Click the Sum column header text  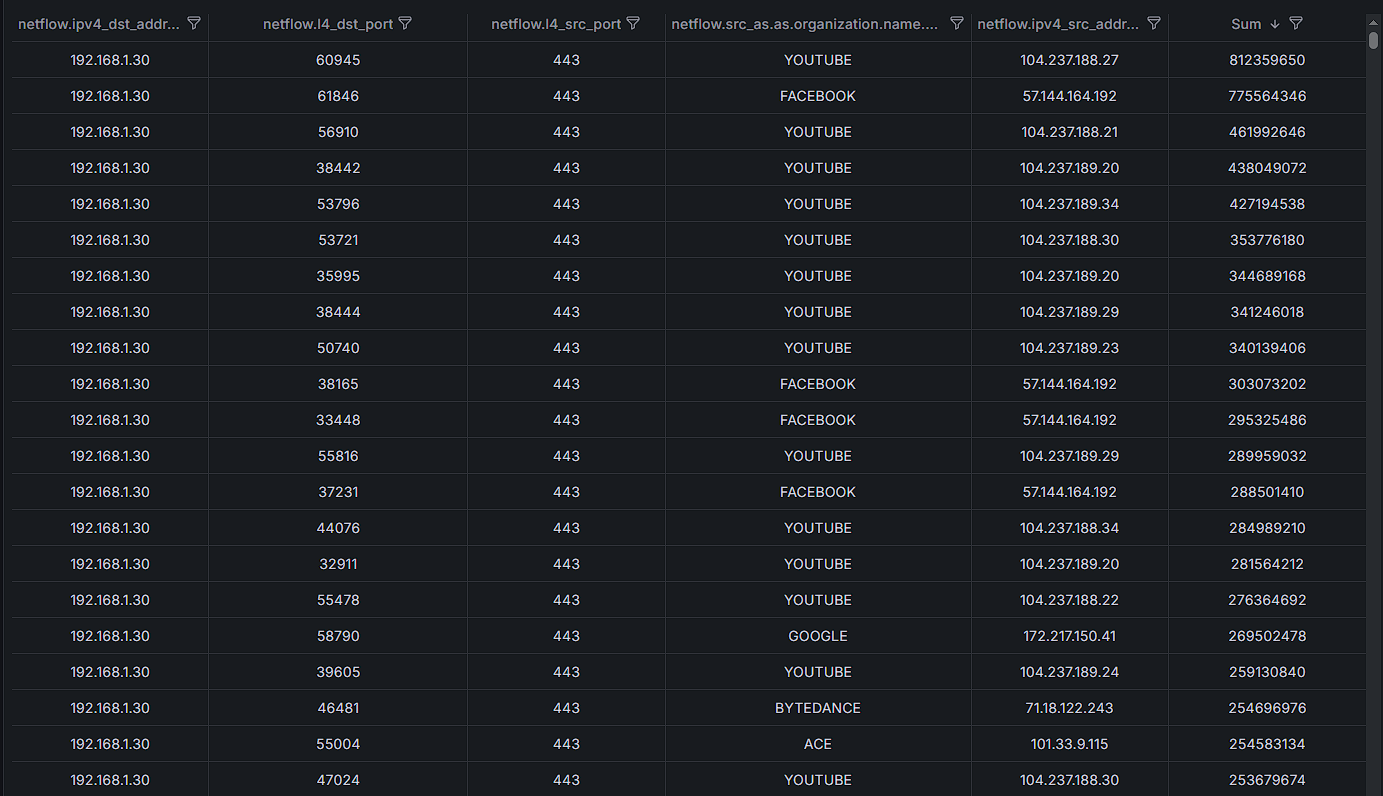pos(1246,24)
